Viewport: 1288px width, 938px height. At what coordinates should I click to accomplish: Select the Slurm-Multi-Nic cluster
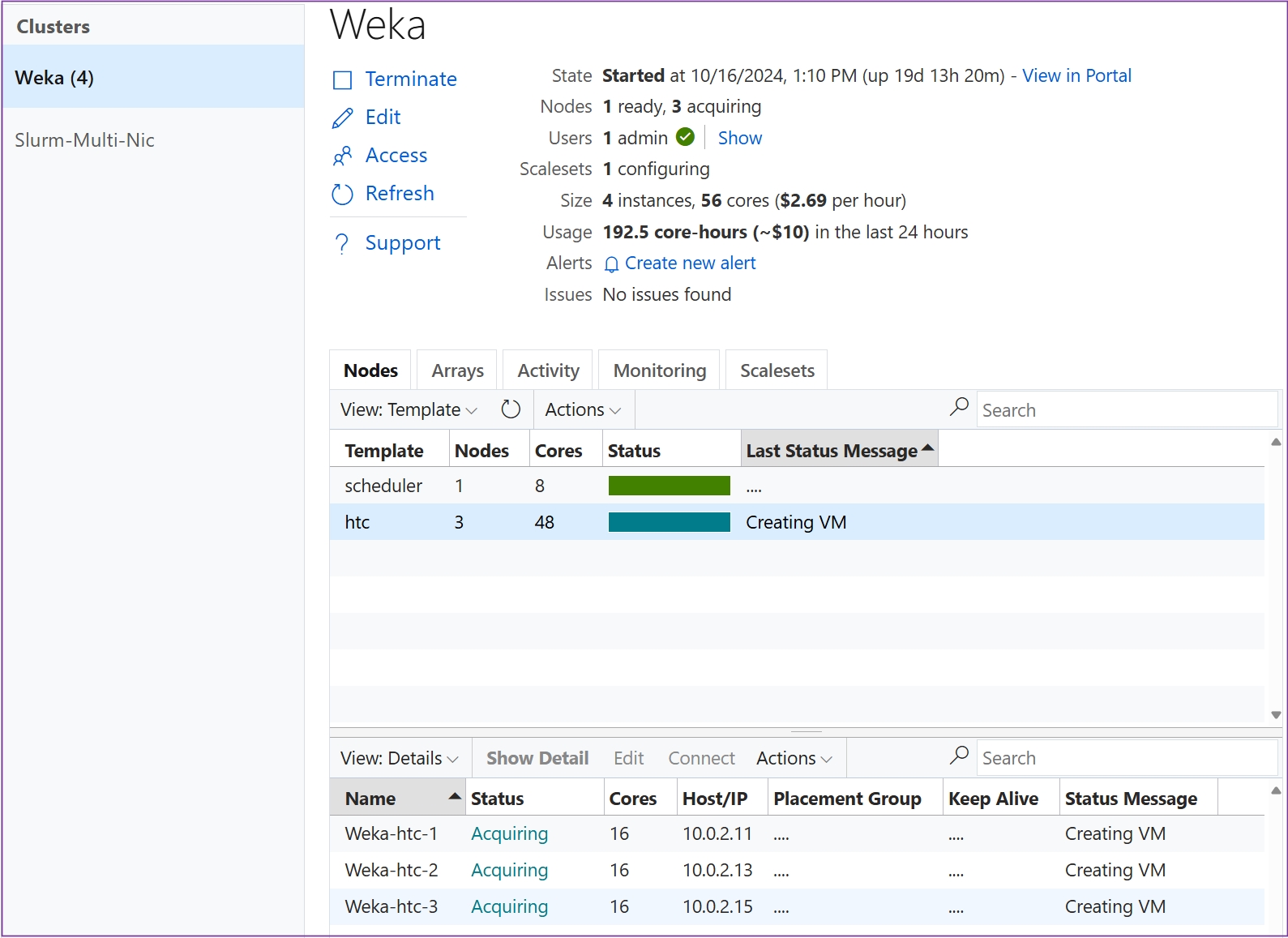click(85, 140)
